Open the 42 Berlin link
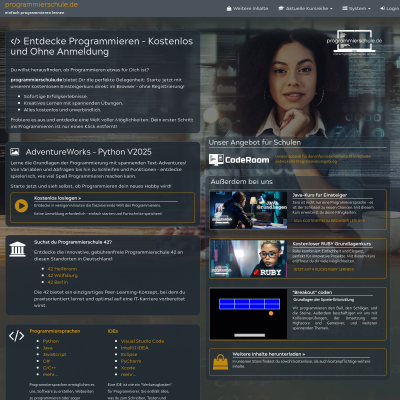This screenshot has width=400, height=400. [x=58, y=282]
